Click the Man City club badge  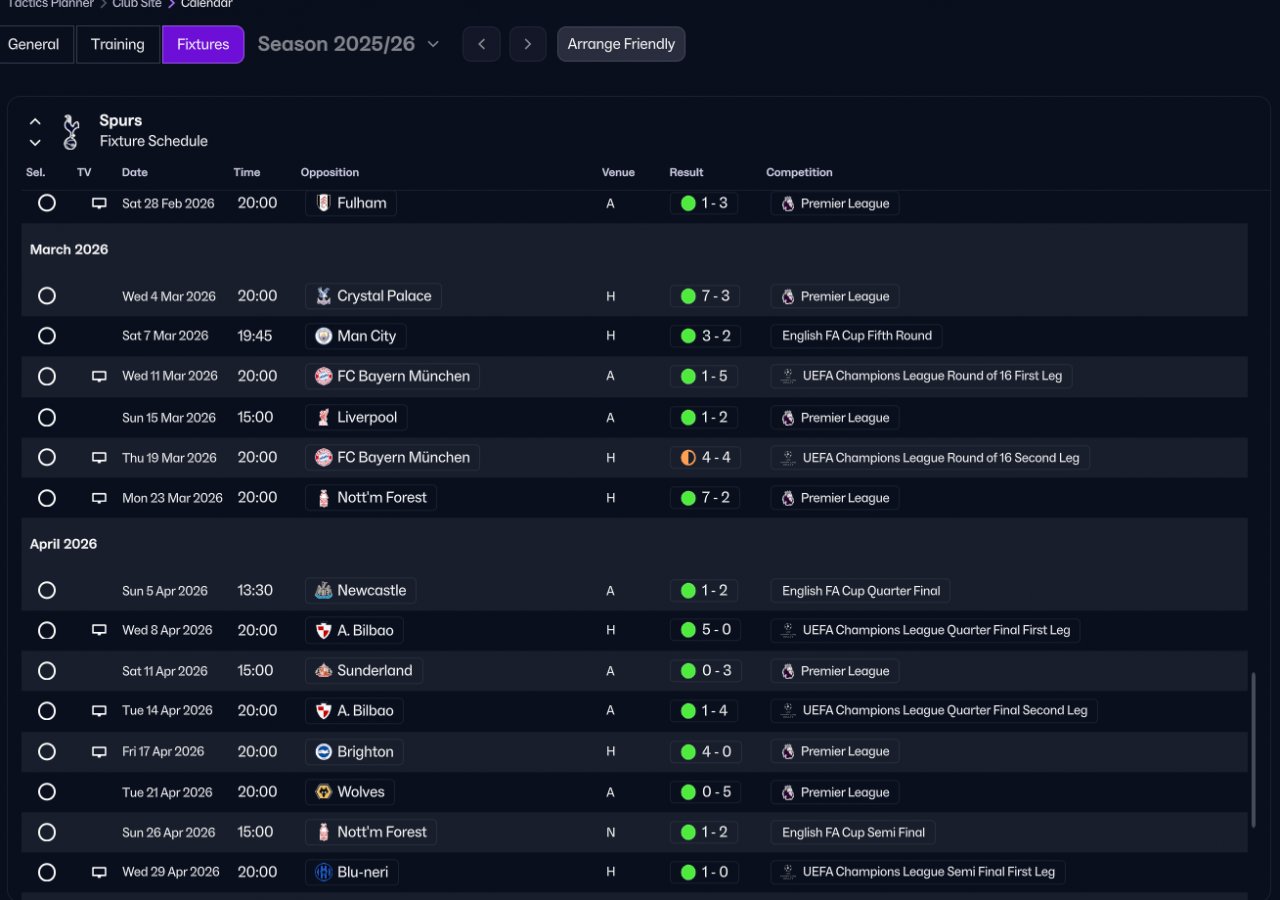(x=323, y=336)
